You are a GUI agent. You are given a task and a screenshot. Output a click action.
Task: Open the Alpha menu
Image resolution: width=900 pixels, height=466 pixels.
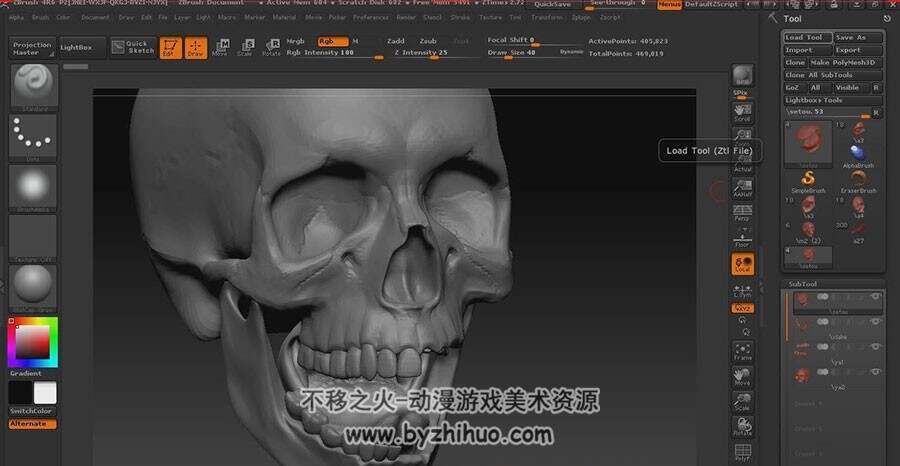(x=17, y=18)
